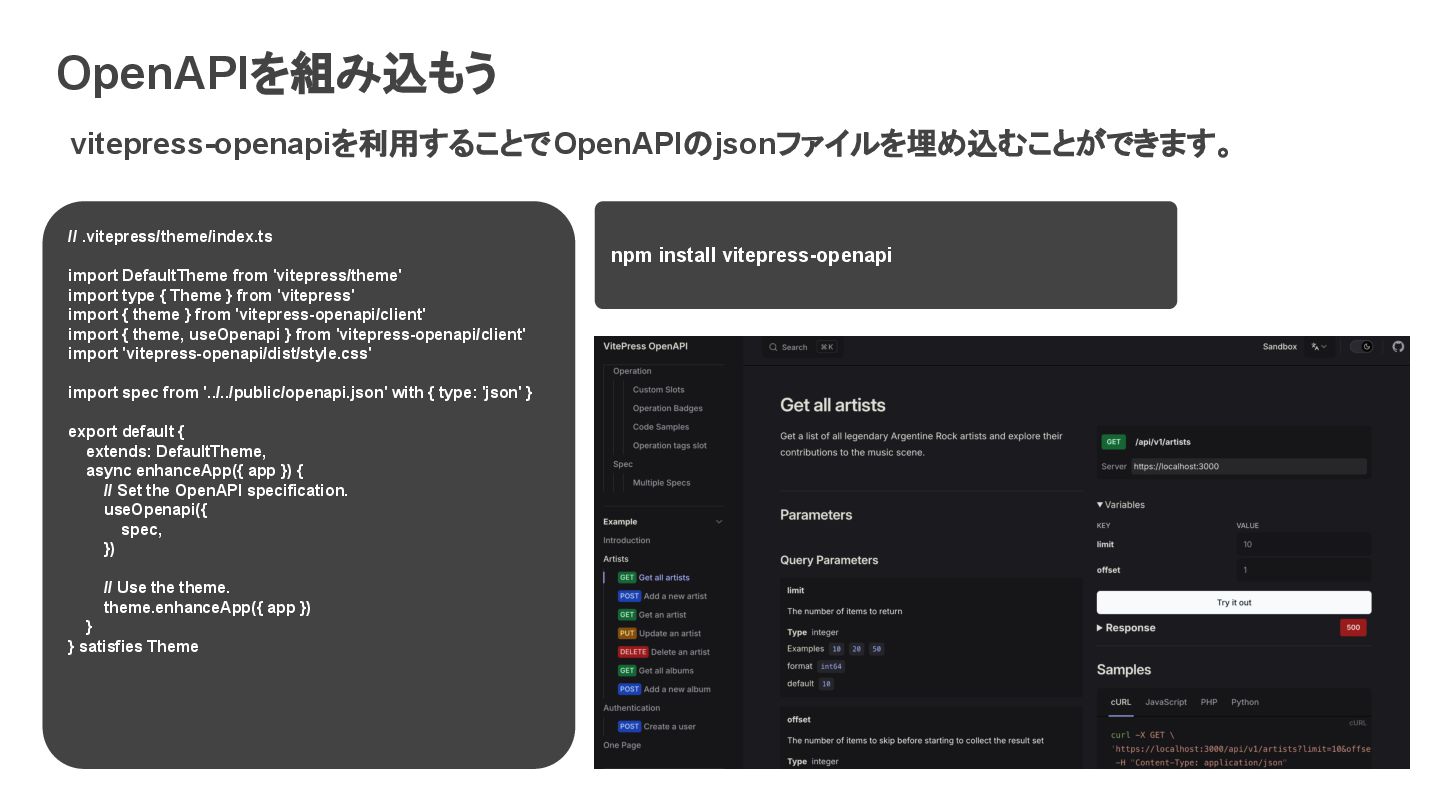Click the 'satisfies Theme' code line
The height and width of the screenshot is (810, 1440).
pos(133,646)
